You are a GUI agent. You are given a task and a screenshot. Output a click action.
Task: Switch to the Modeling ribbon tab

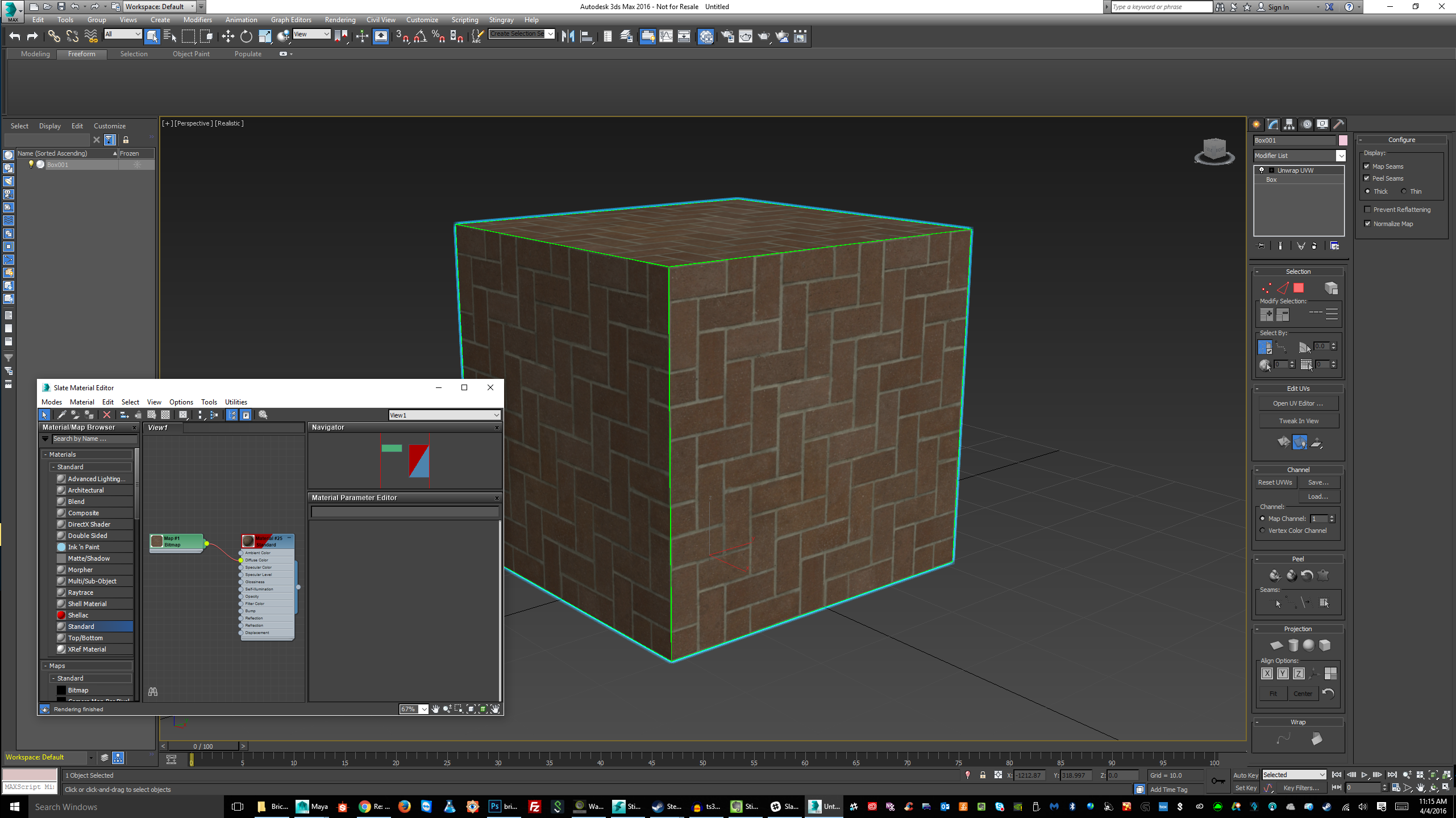[x=35, y=54]
